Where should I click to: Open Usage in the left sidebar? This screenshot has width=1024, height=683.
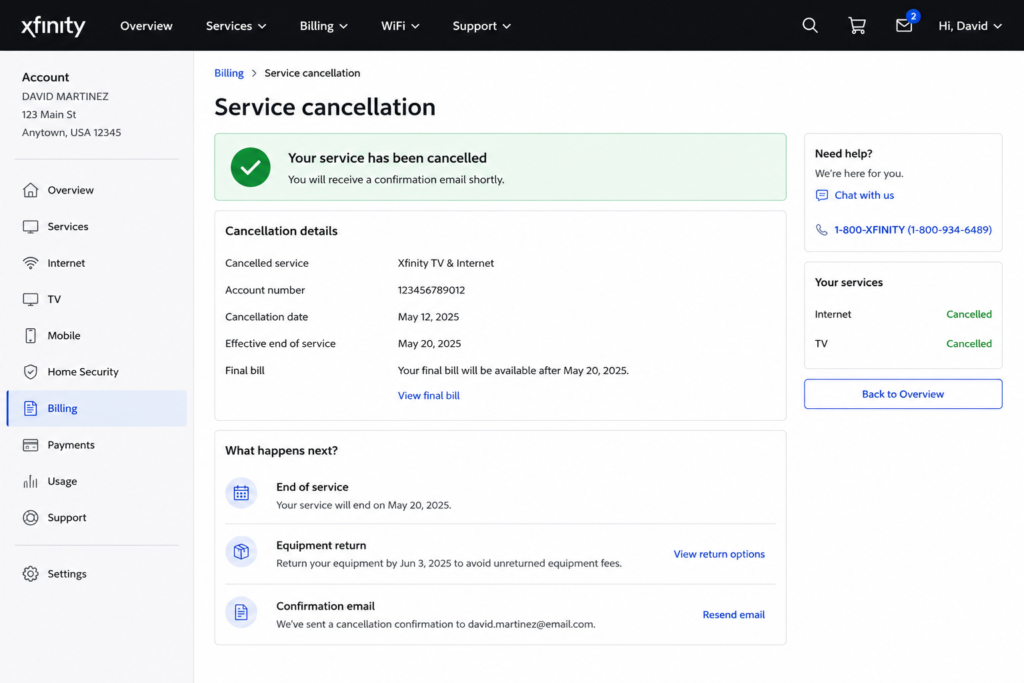pyautogui.click(x=97, y=481)
